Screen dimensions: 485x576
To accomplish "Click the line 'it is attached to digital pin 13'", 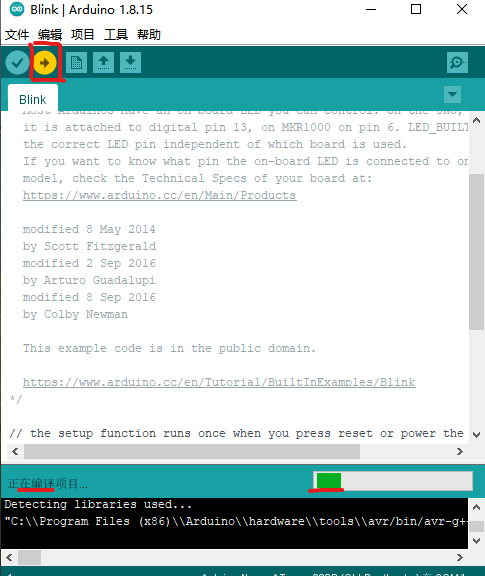I will tap(245, 127).
